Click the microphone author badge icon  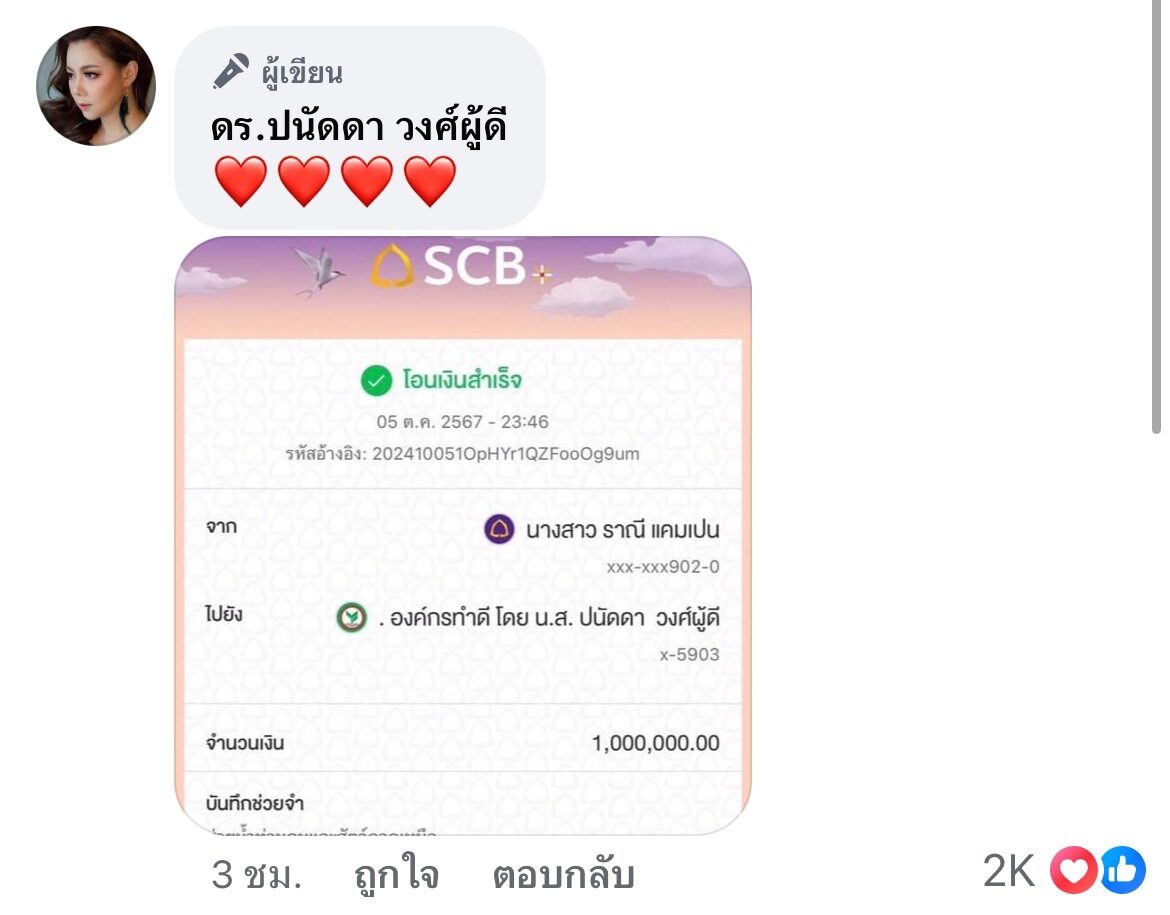click(x=231, y=72)
